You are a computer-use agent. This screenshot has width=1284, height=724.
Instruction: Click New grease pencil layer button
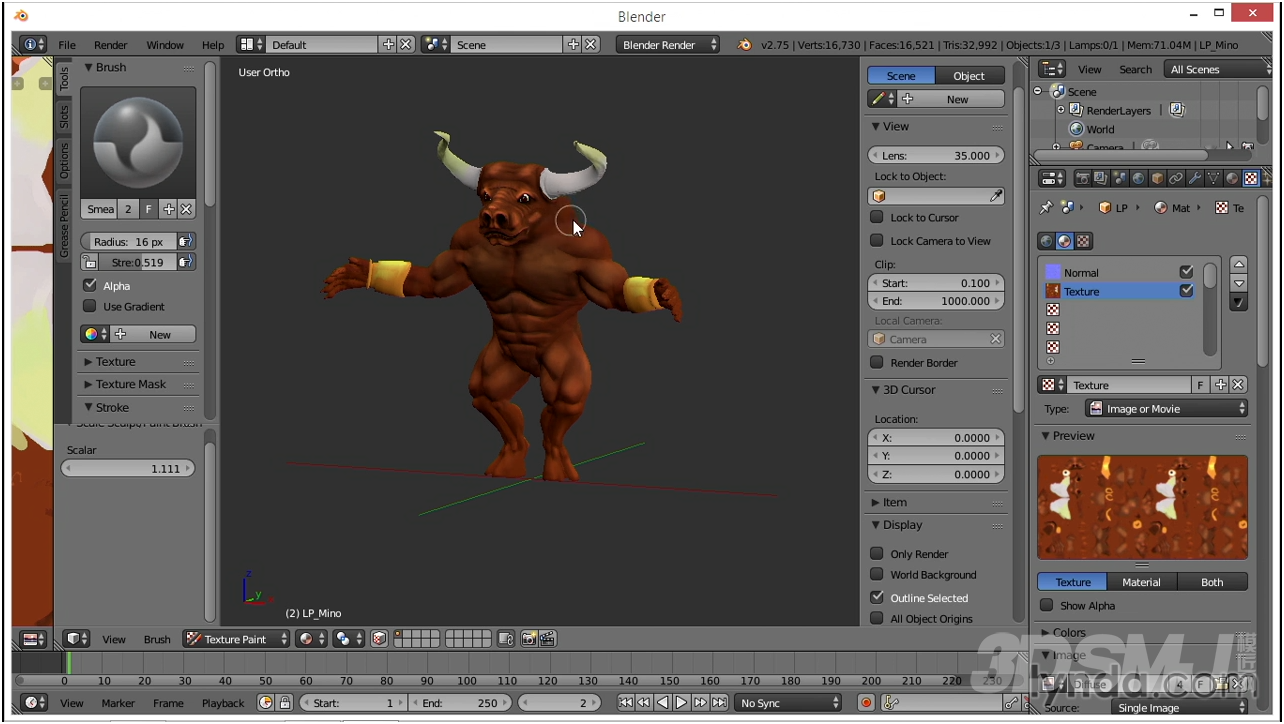950,99
